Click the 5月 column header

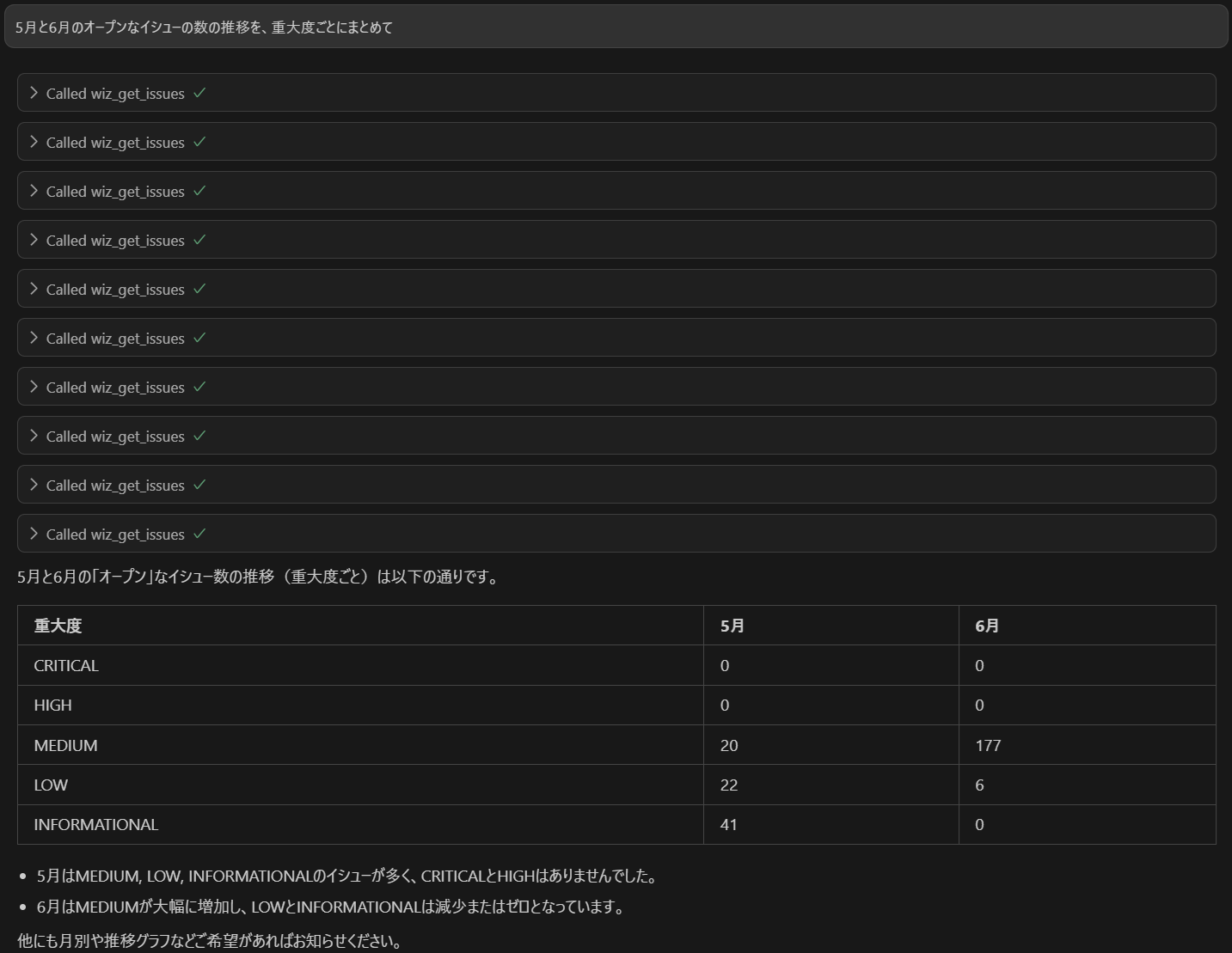pos(732,626)
